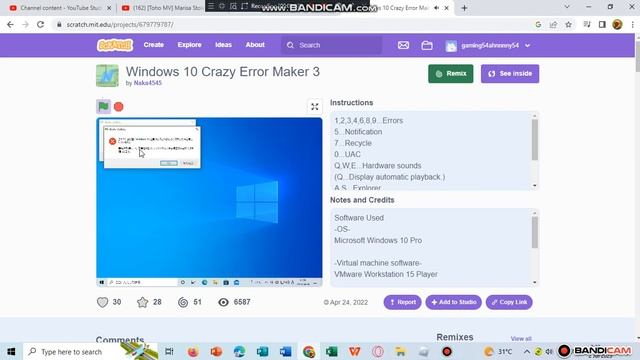This screenshot has width=640, height=360.
Task: Add project to a studio
Action: [x=453, y=302]
